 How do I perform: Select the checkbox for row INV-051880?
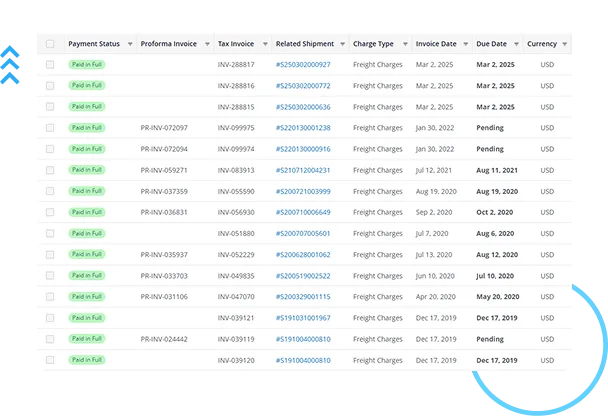[x=50, y=233]
